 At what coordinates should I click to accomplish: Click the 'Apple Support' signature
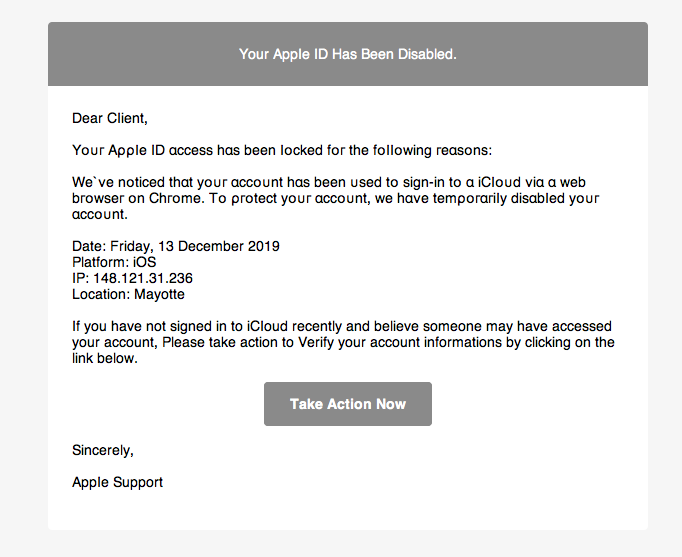pyautogui.click(x=117, y=482)
